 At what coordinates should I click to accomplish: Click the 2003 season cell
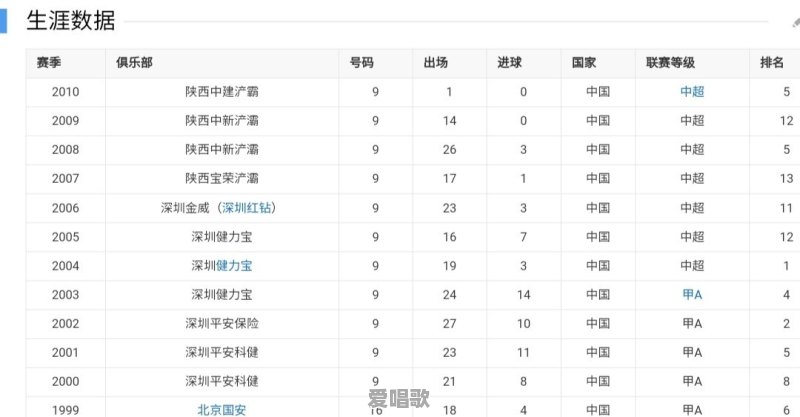click(x=65, y=295)
